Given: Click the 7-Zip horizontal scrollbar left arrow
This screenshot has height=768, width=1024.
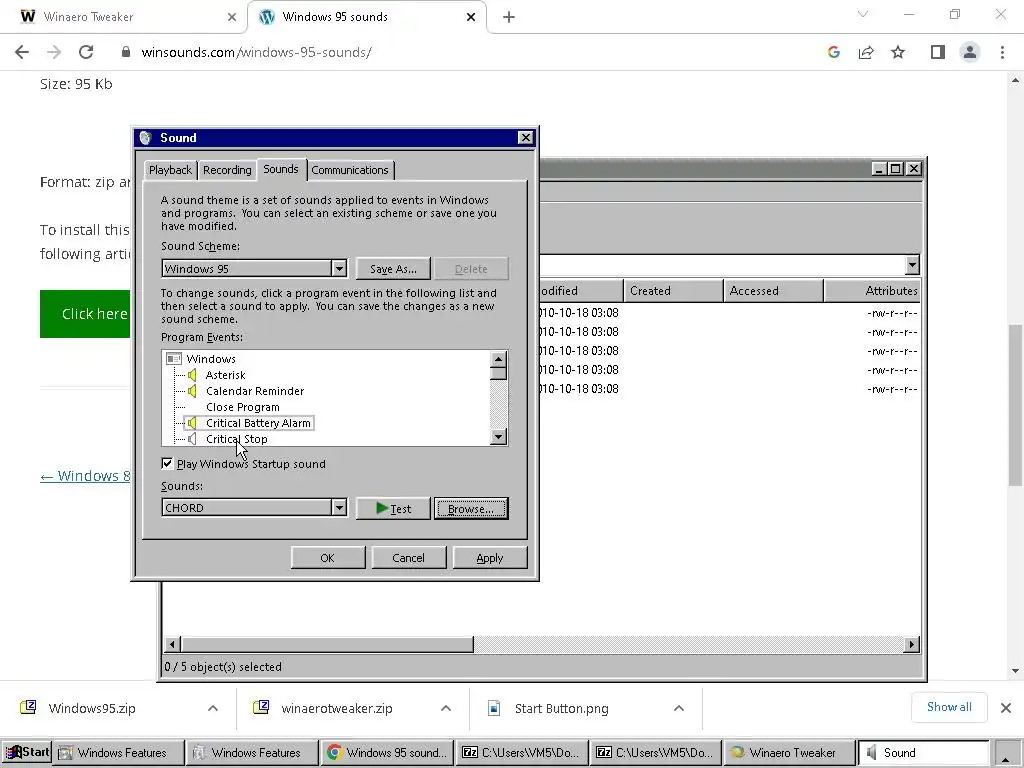Looking at the screenshot, I should coord(172,645).
